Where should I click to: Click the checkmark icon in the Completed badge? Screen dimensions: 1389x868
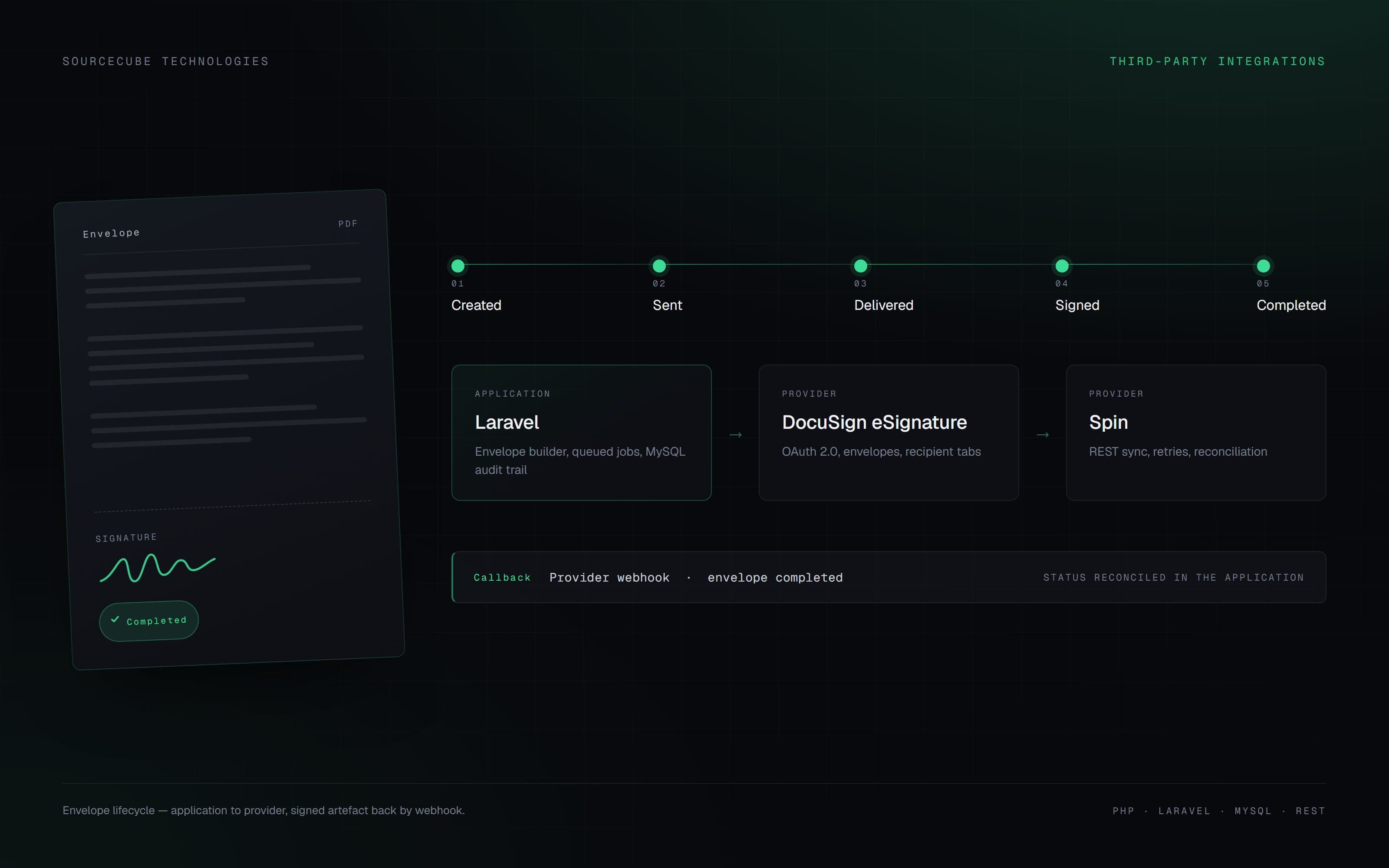(x=115, y=619)
